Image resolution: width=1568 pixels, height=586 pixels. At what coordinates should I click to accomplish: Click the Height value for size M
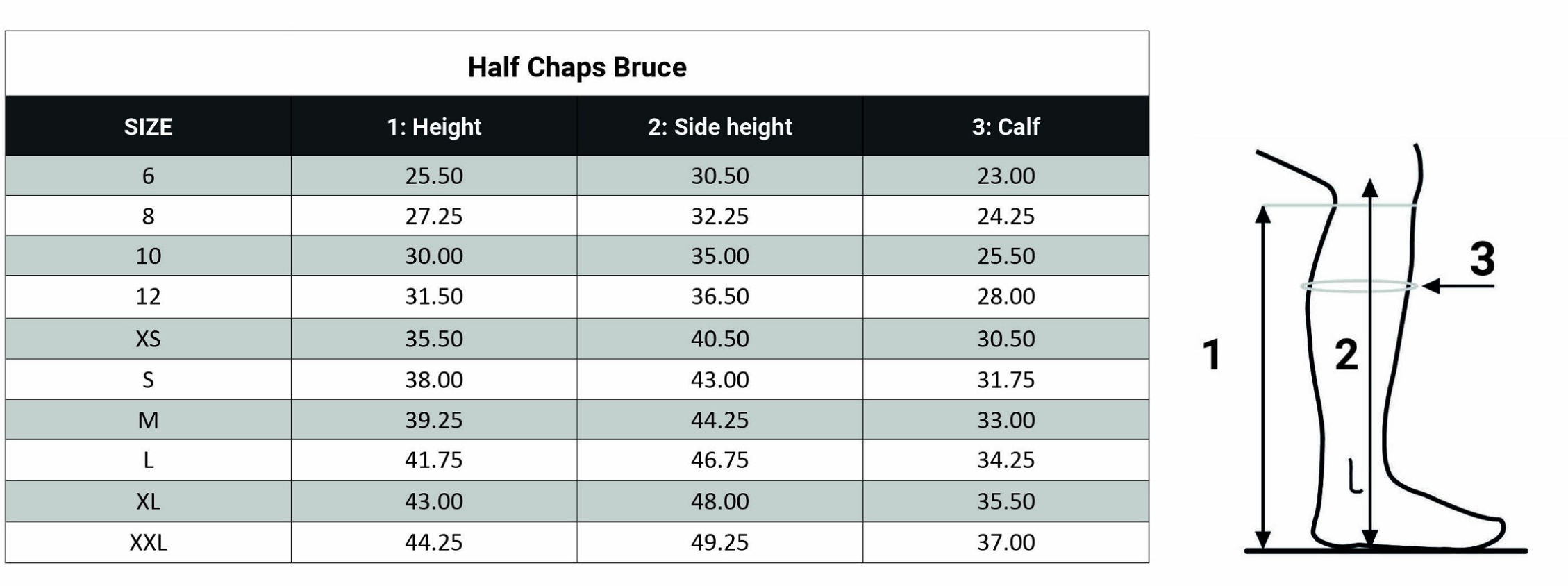(434, 420)
